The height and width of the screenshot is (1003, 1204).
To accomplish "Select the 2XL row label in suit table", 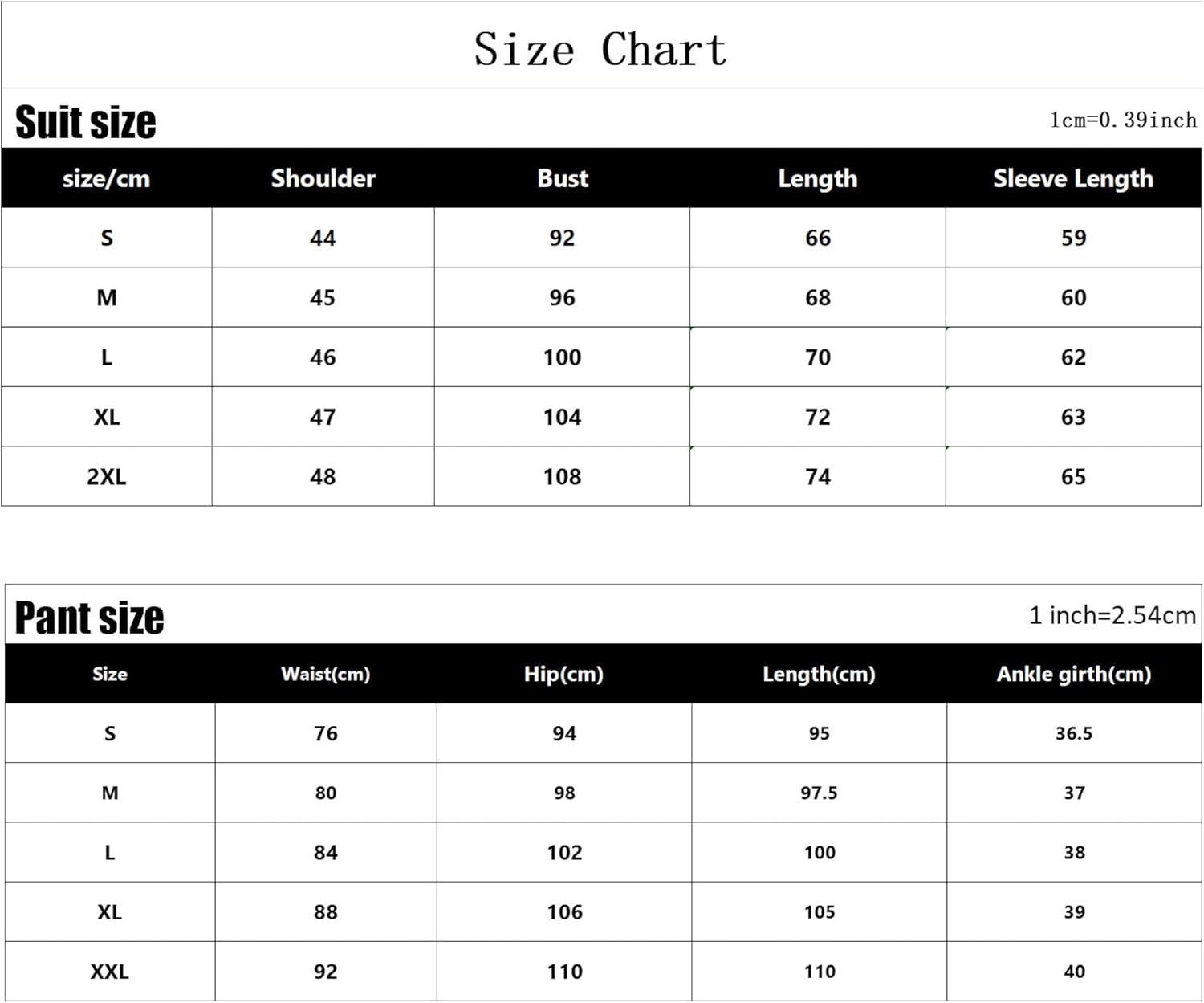I will pyautogui.click(x=107, y=477).
